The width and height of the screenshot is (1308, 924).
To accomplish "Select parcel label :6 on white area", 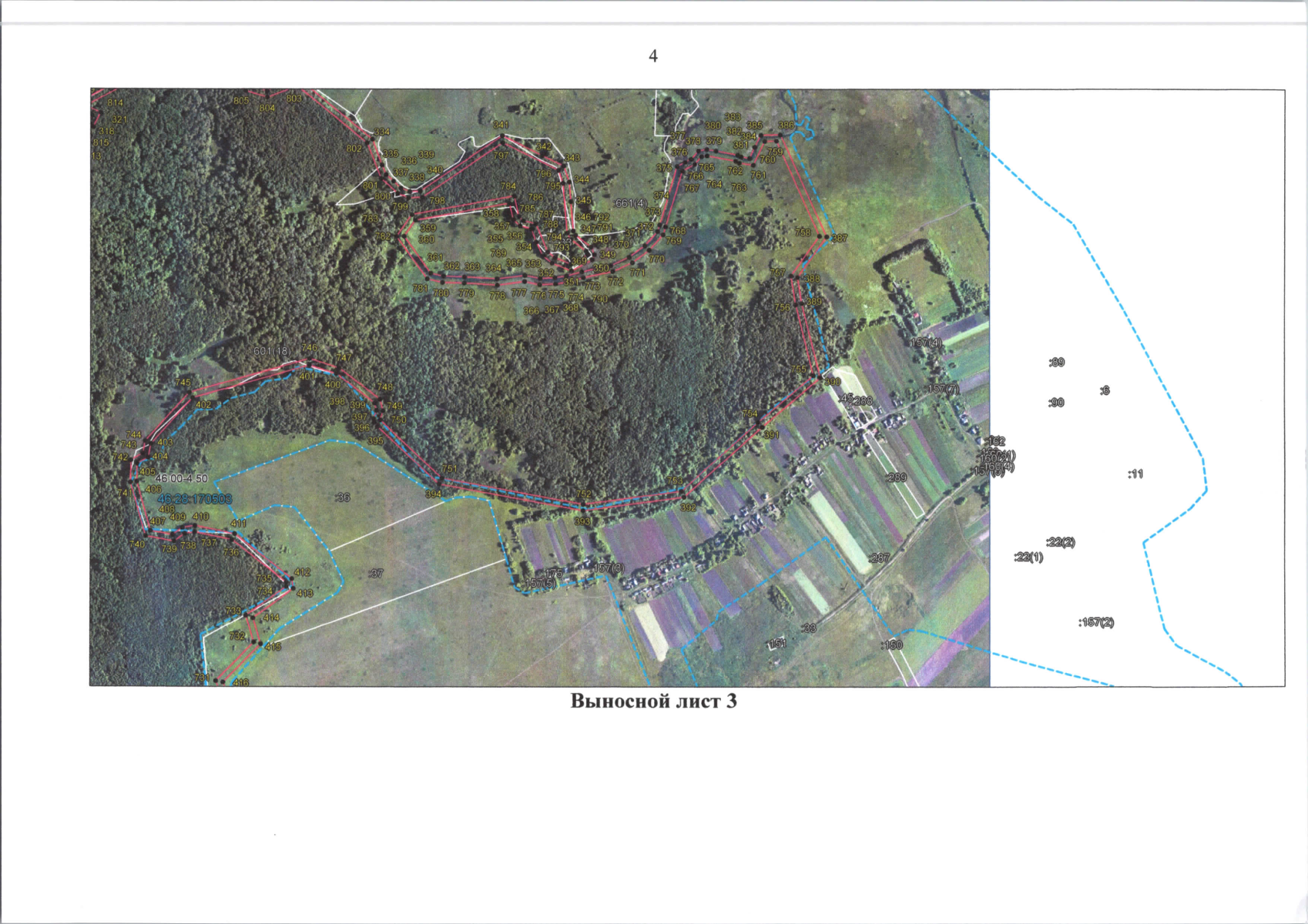I will point(1104,391).
